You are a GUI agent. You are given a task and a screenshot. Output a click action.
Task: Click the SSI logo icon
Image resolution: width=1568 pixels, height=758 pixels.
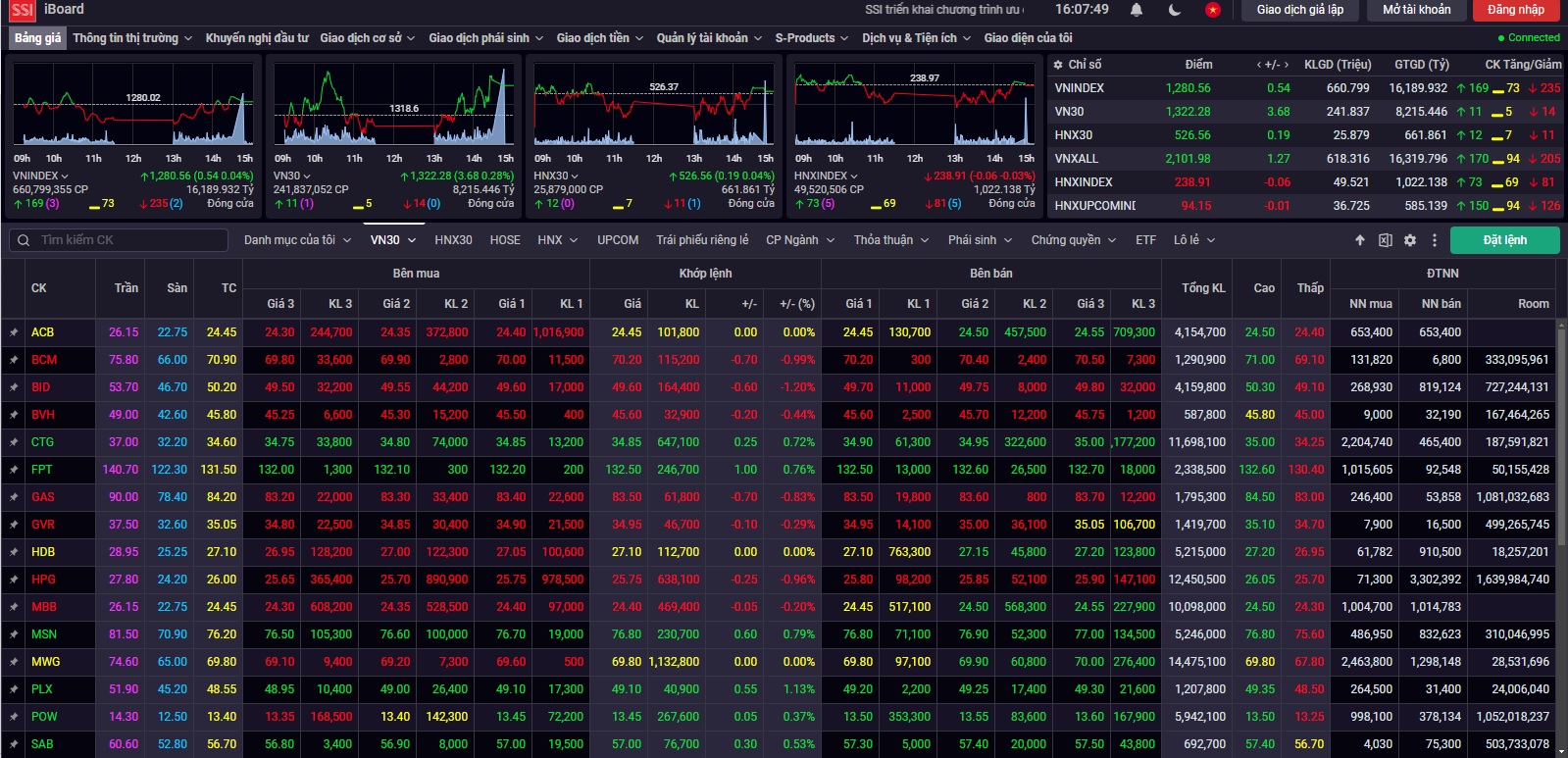tap(22, 10)
